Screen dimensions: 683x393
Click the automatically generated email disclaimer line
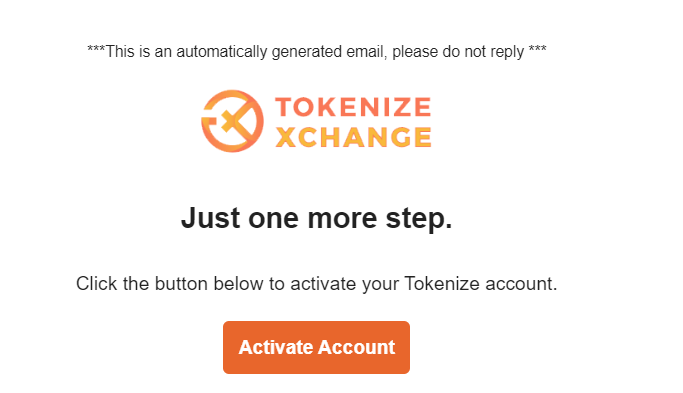click(317, 52)
